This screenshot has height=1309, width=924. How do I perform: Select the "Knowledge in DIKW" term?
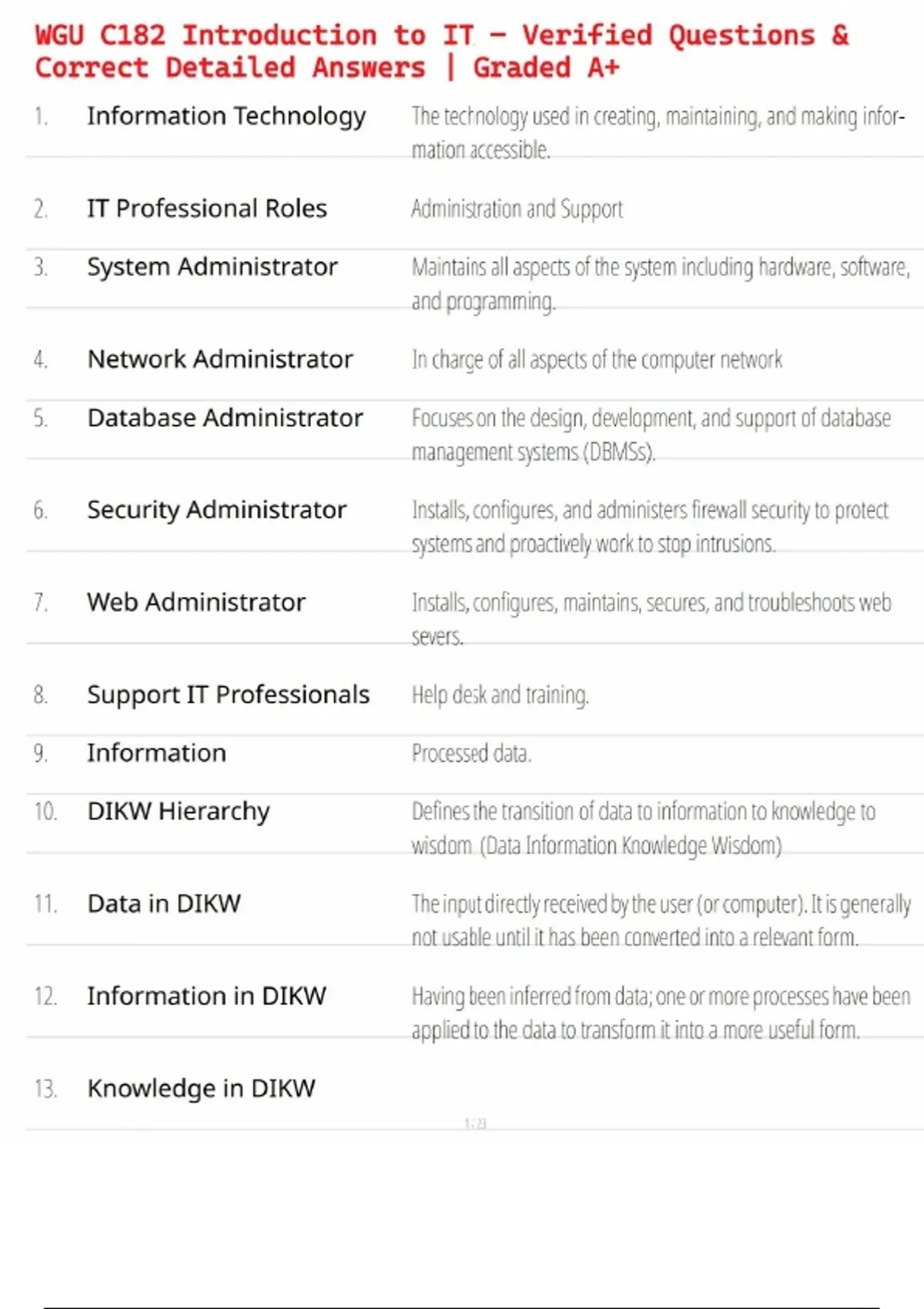201,1089
